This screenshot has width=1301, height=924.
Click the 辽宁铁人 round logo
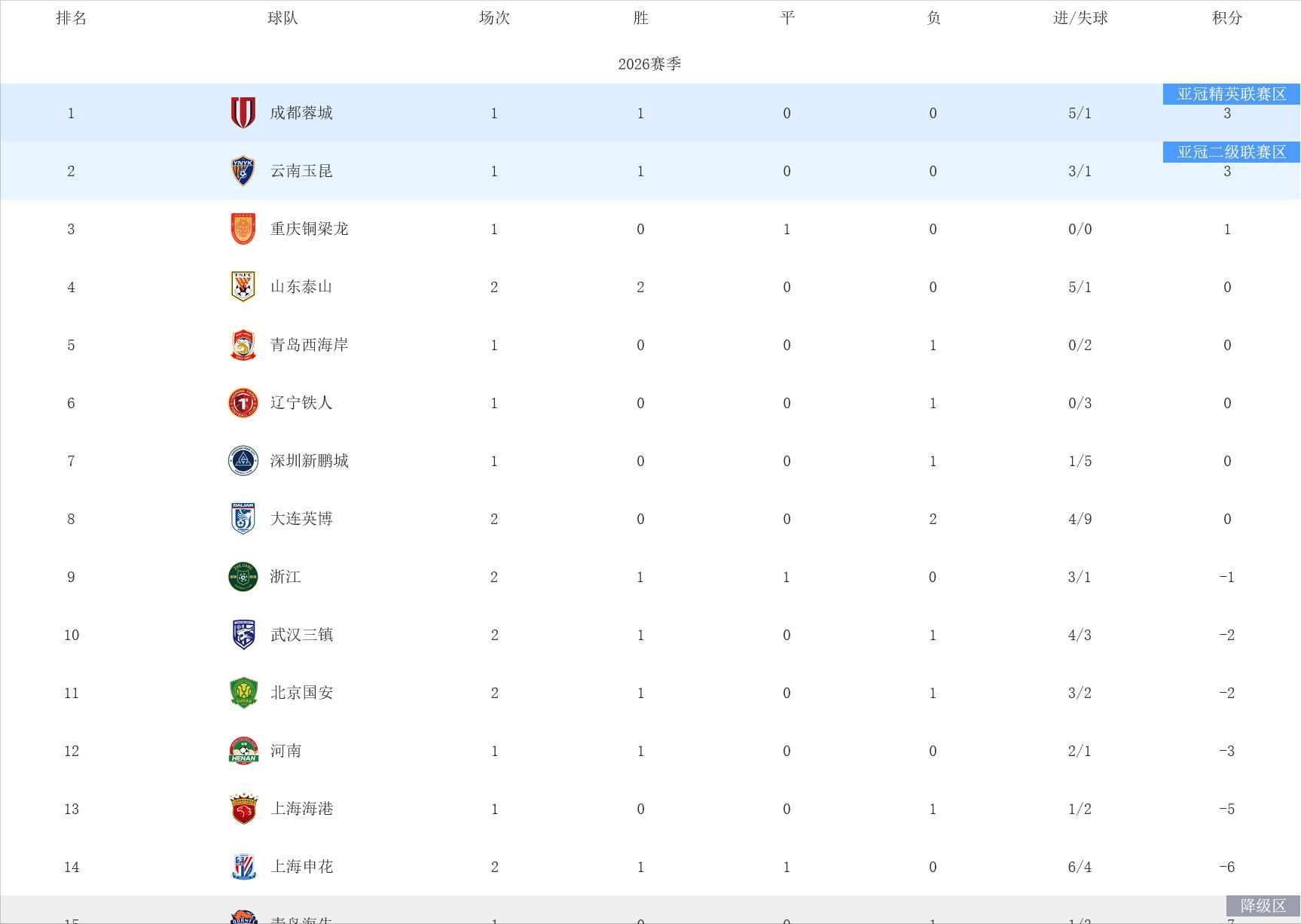(243, 403)
